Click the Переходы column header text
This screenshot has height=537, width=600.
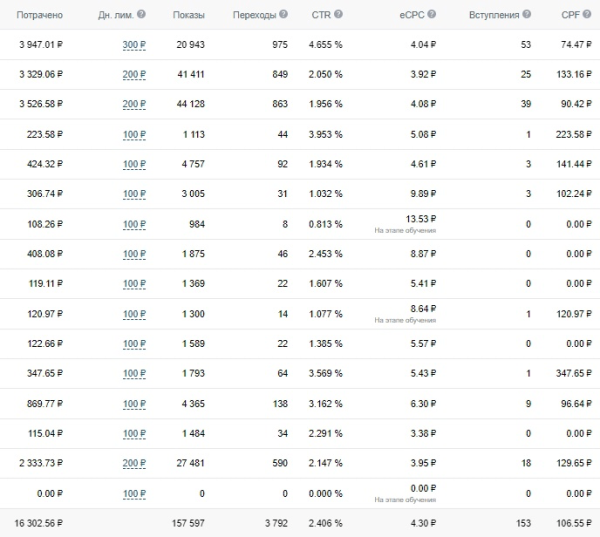click(x=254, y=15)
